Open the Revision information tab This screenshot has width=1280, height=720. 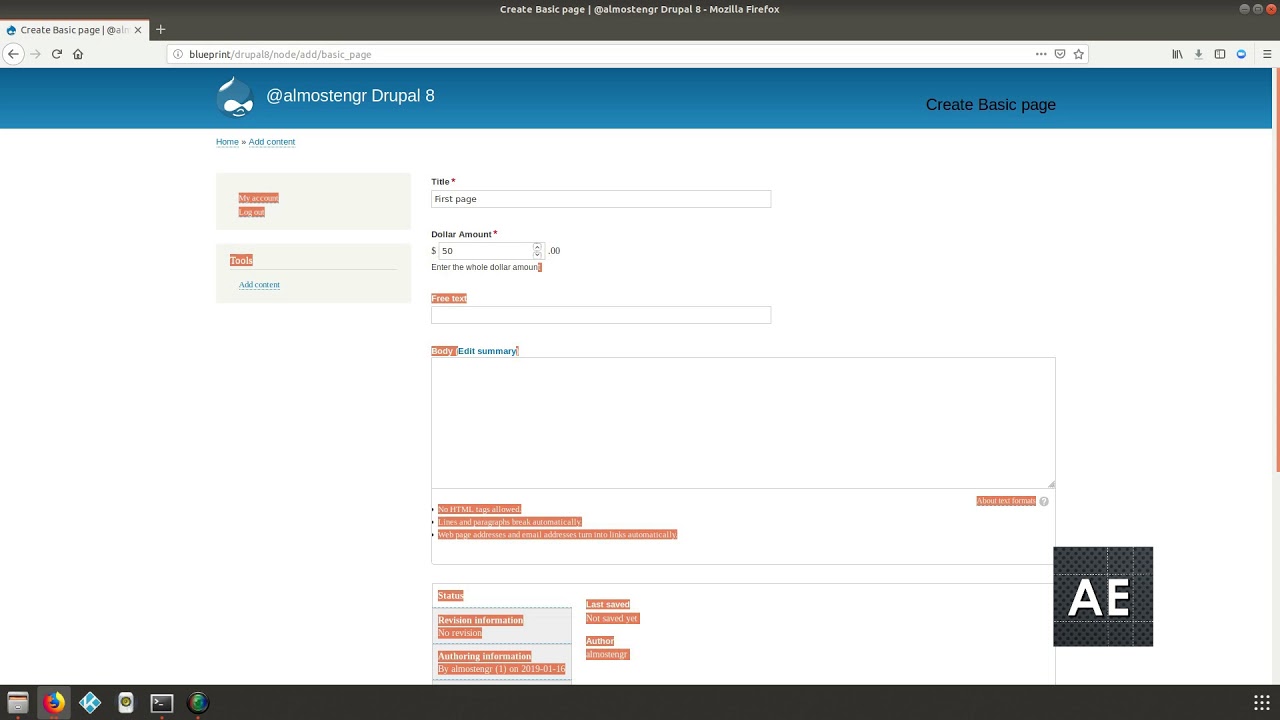tap(502, 626)
